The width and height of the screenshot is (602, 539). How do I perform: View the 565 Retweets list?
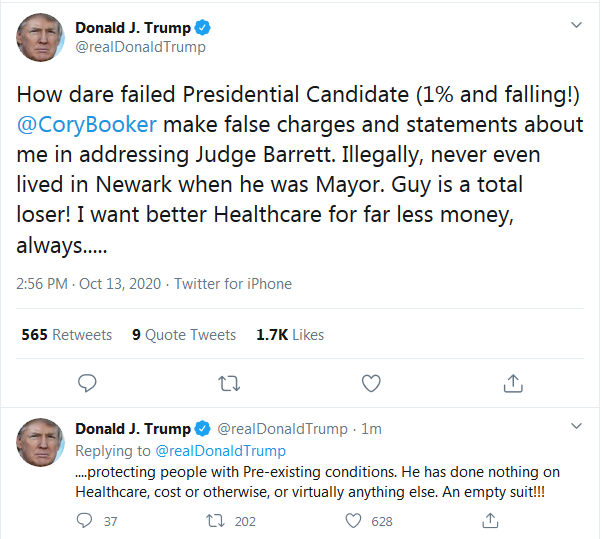(x=67, y=335)
